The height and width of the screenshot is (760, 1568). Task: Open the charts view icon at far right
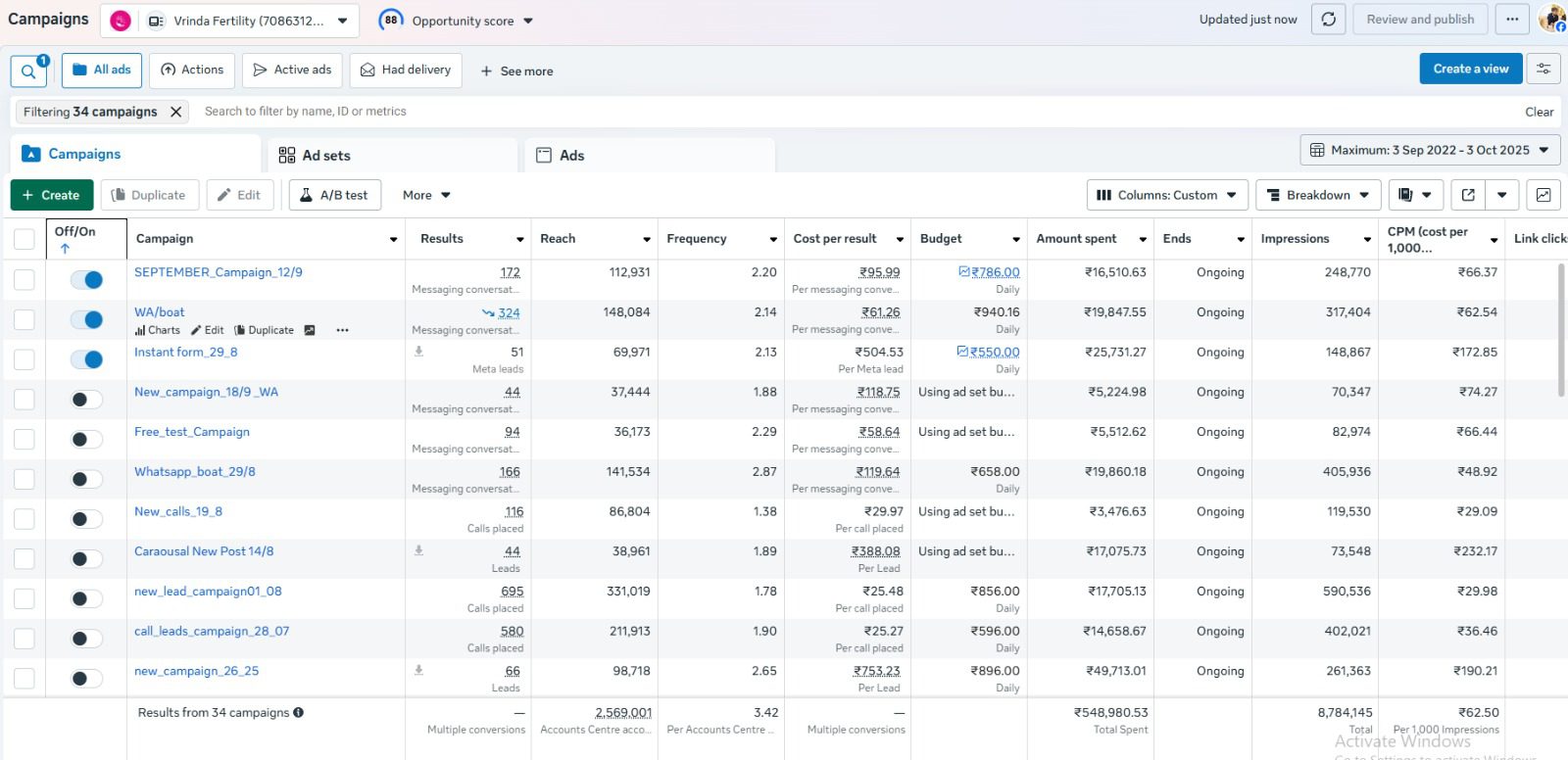[1543, 195]
